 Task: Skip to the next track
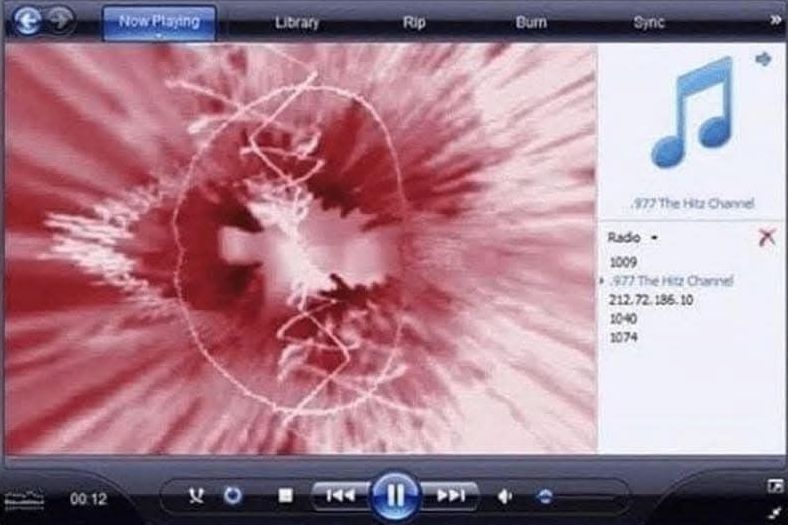pos(450,496)
